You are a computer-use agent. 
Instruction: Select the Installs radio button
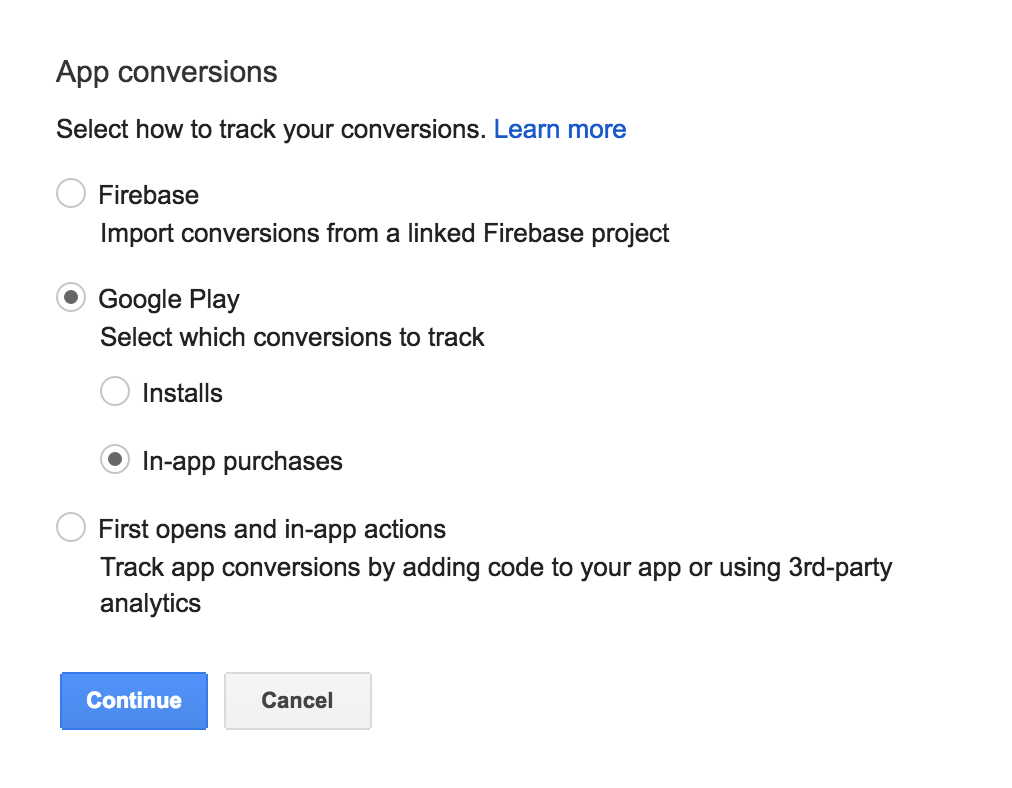coord(115,392)
